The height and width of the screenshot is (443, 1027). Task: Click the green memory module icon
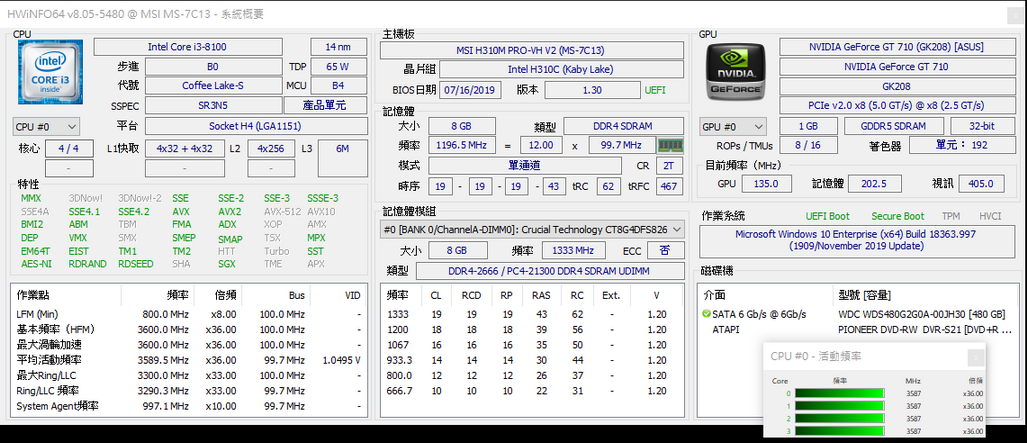point(669,145)
